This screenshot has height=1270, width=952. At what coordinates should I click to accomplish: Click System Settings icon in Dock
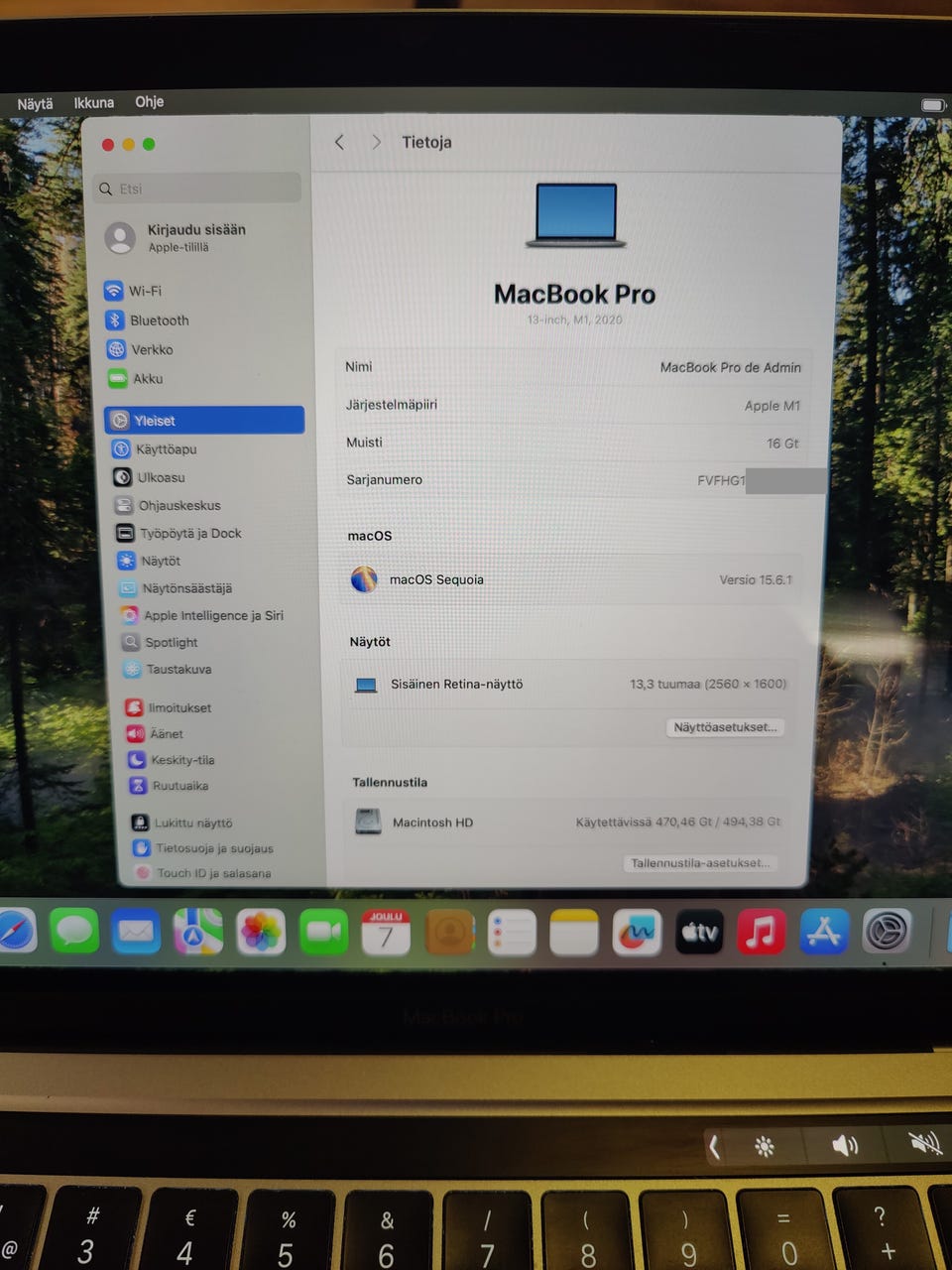tap(887, 933)
